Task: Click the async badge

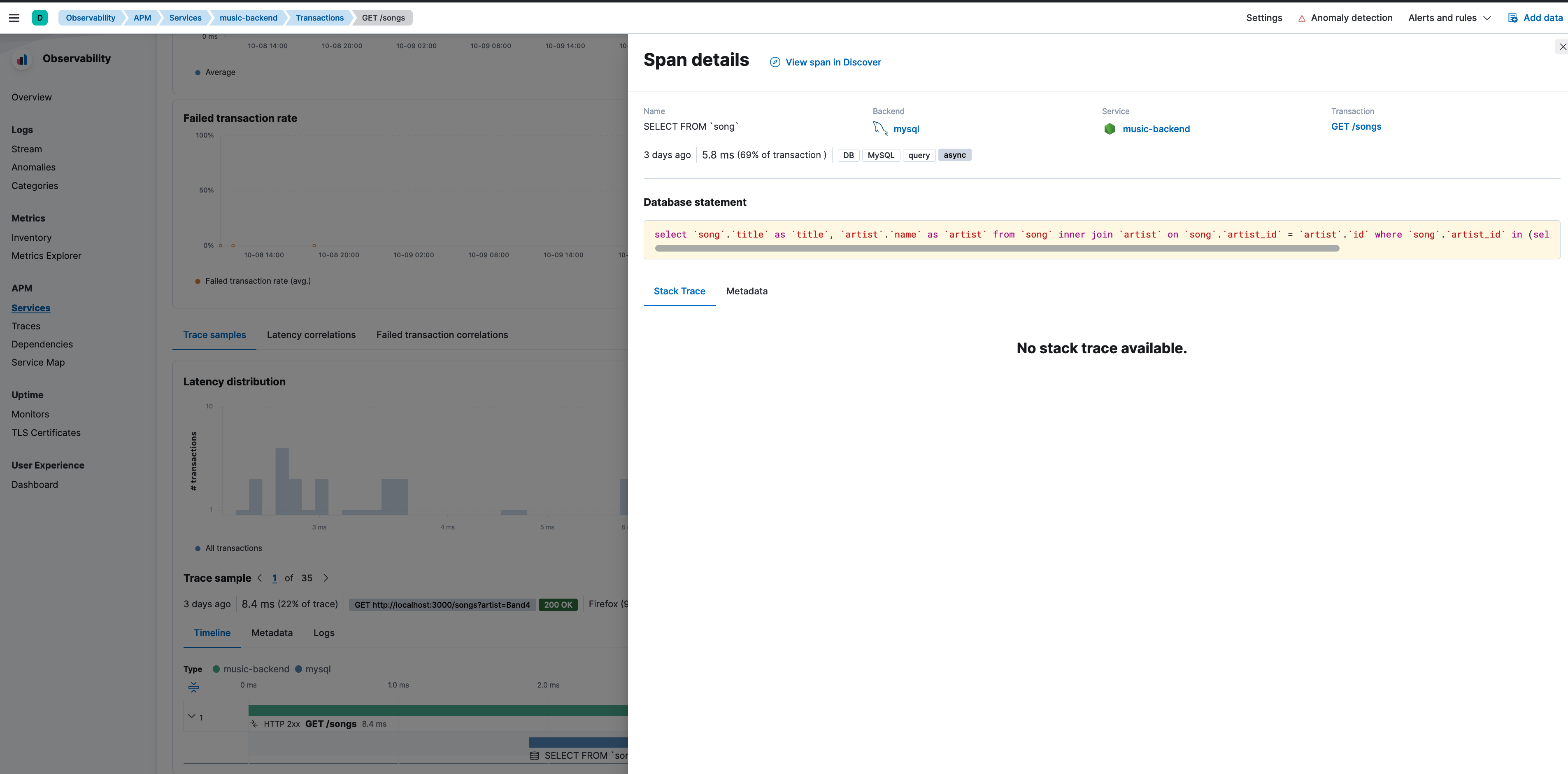Action: 954,155
